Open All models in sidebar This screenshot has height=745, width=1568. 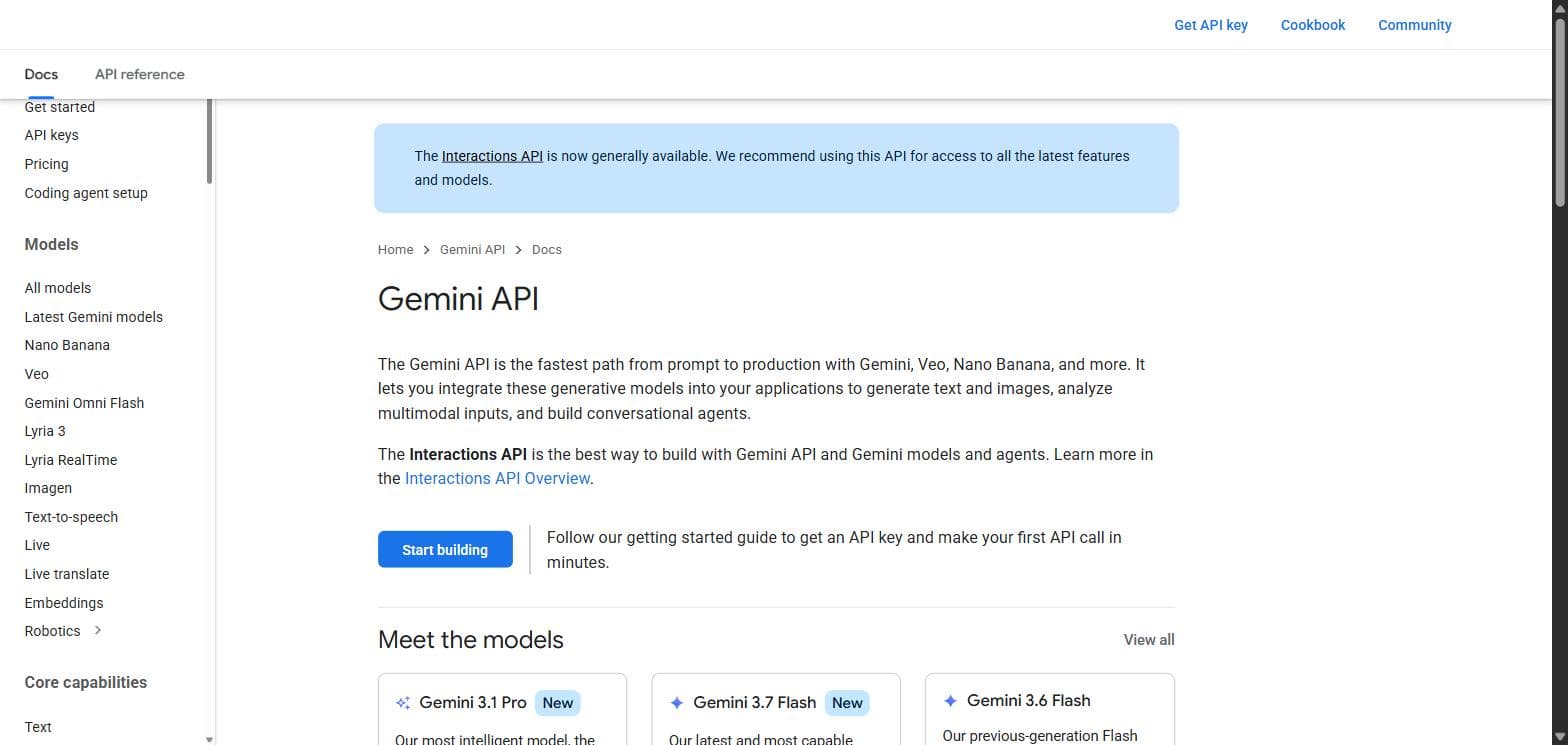pyautogui.click(x=58, y=288)
